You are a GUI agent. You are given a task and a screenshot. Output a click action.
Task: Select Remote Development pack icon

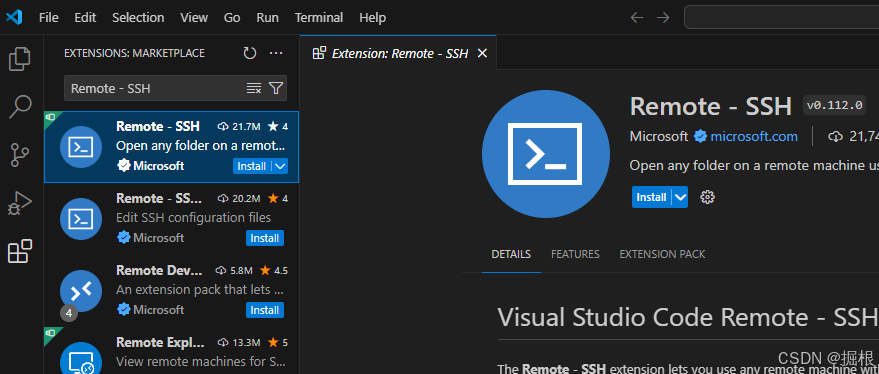point(81,290)
